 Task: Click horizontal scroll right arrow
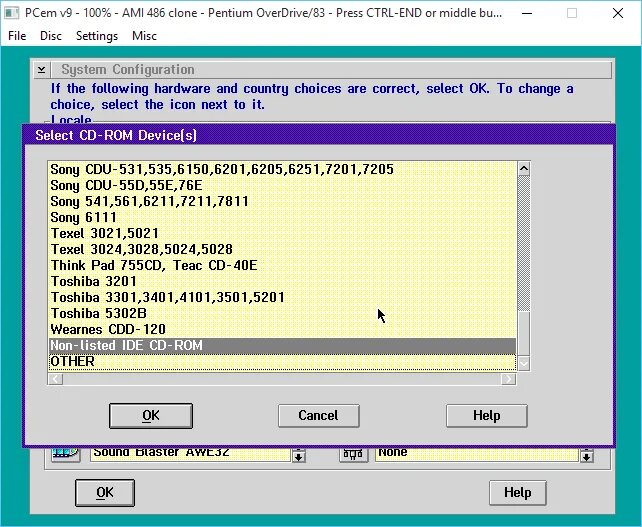click(509, 379)
